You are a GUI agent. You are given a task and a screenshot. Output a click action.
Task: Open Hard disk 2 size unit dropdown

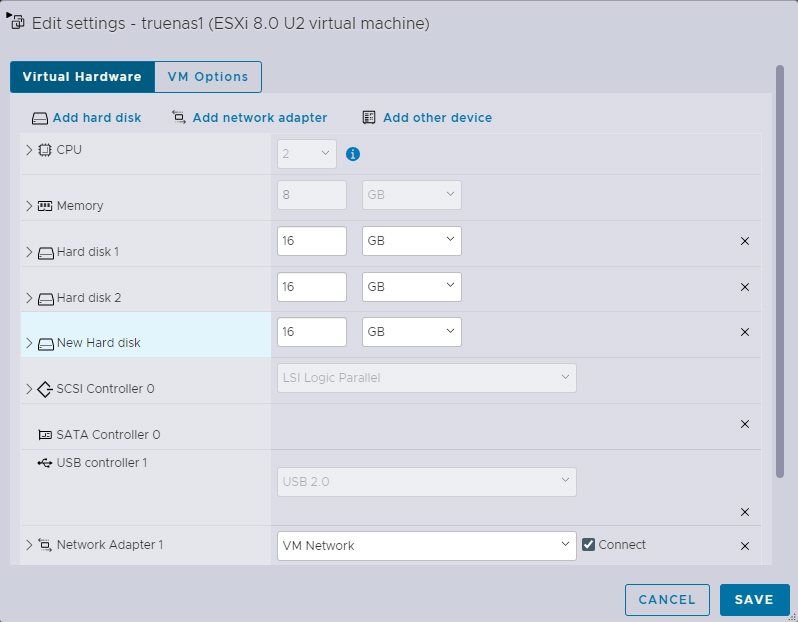[x=411, y=287]
